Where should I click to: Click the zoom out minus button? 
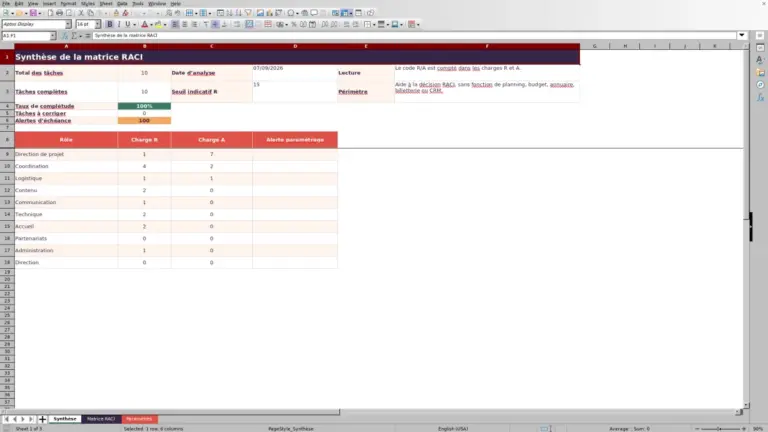697,429
